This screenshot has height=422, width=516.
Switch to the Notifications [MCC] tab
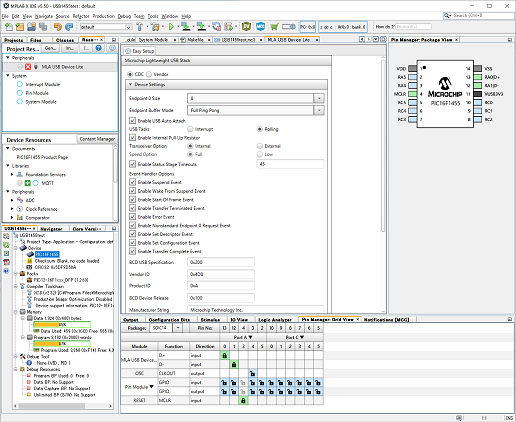click(x=386, y=320)
